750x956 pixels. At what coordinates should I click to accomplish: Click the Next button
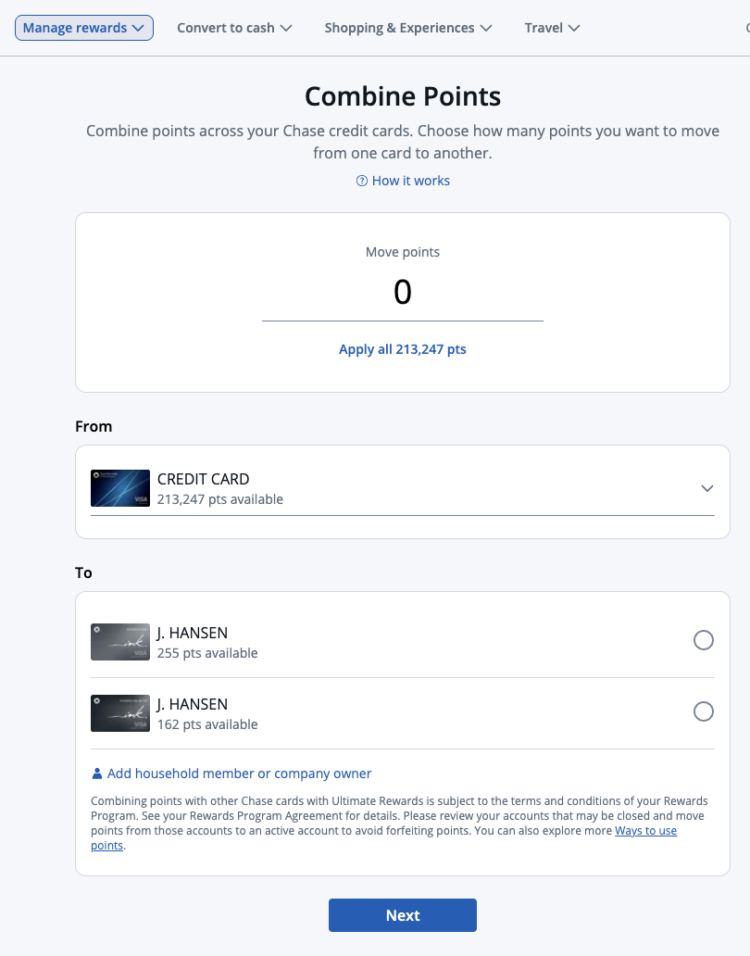(402, 914)
